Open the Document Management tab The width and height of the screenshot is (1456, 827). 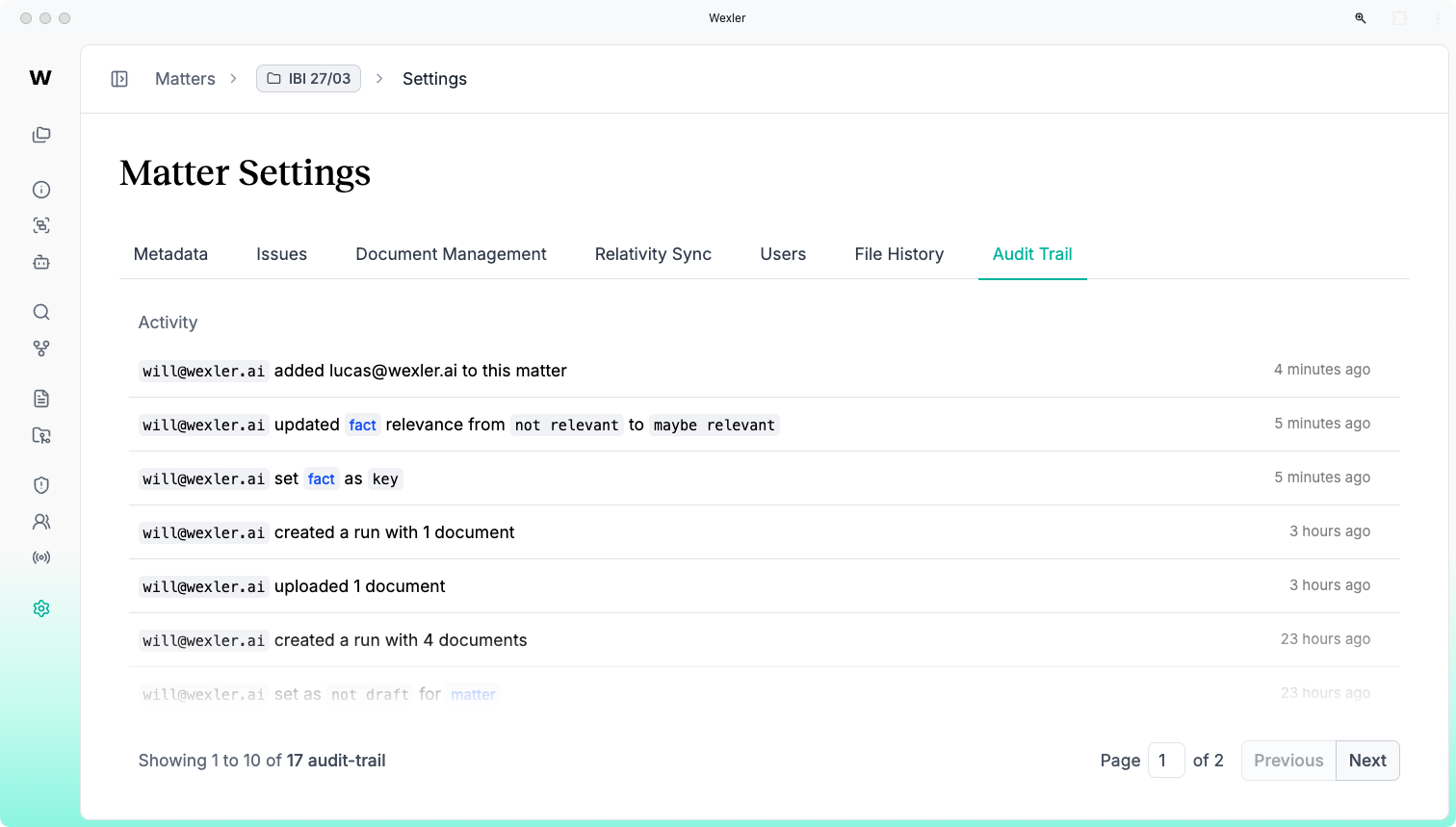pyautogui.click(x=451, y=254)
